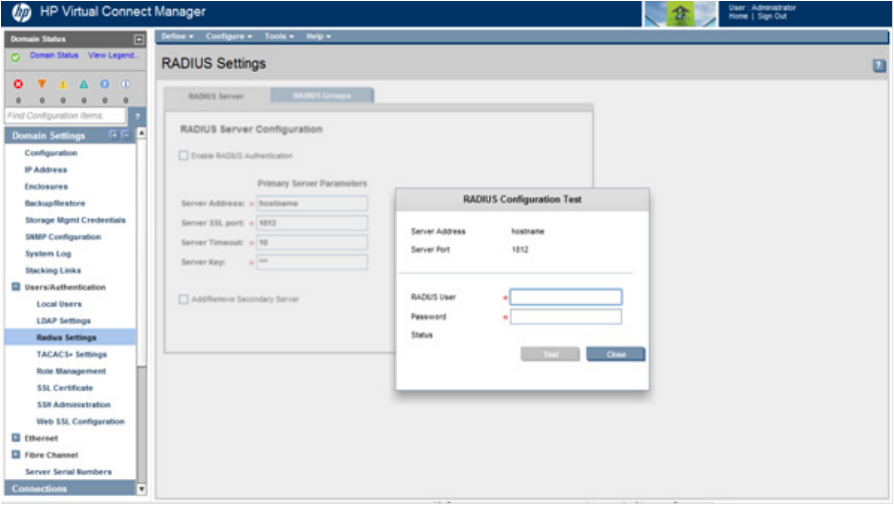This screenshot has width=894, height=506.
Task: Open Enclosures in sidebar
Action: point(46,187)
